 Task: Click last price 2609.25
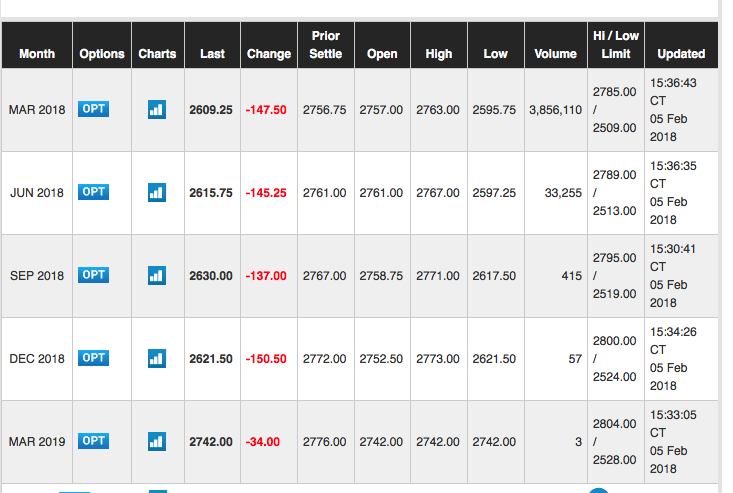(211, 110)
